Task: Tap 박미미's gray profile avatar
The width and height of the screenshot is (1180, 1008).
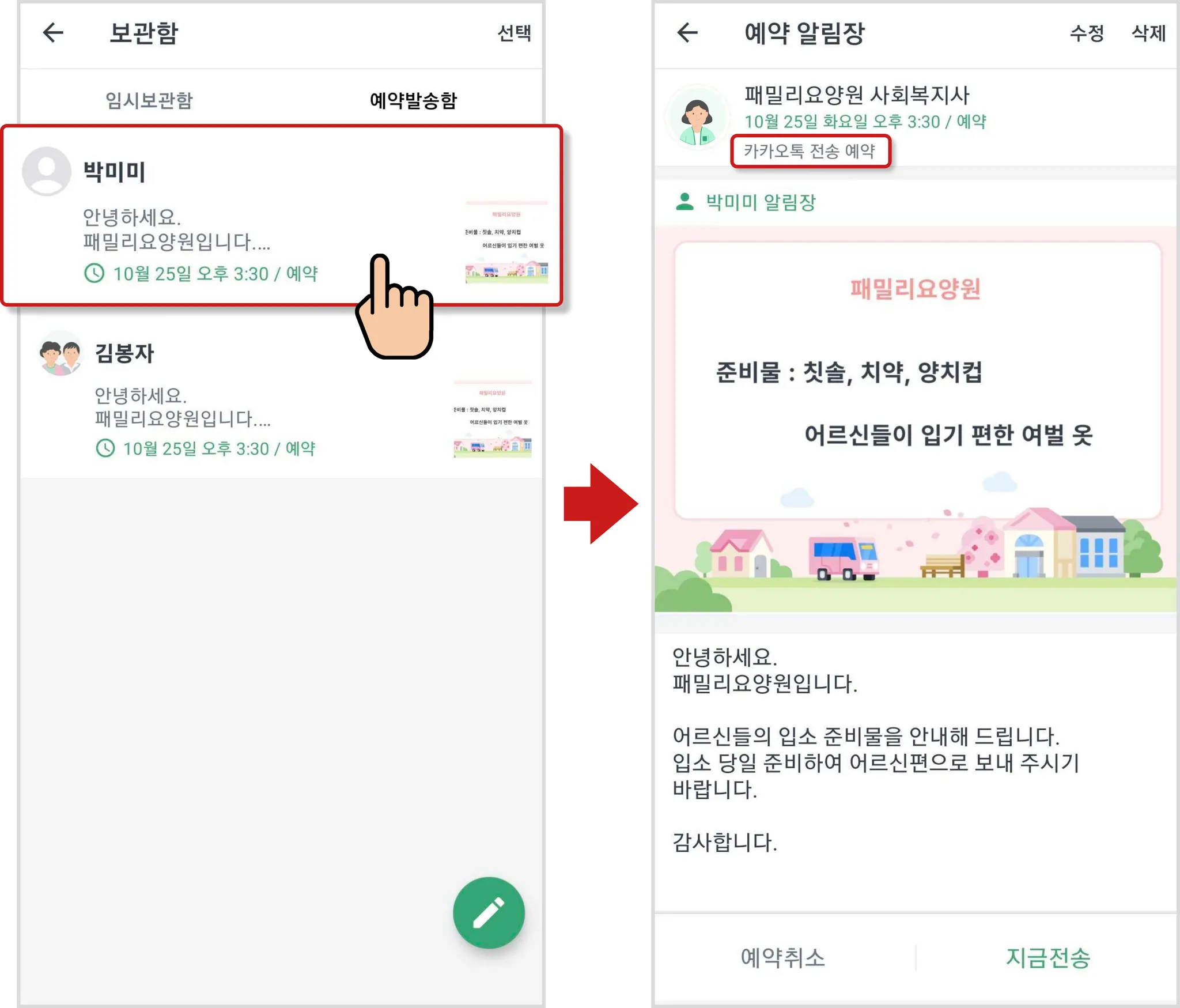Action: [x=46, y=171]
